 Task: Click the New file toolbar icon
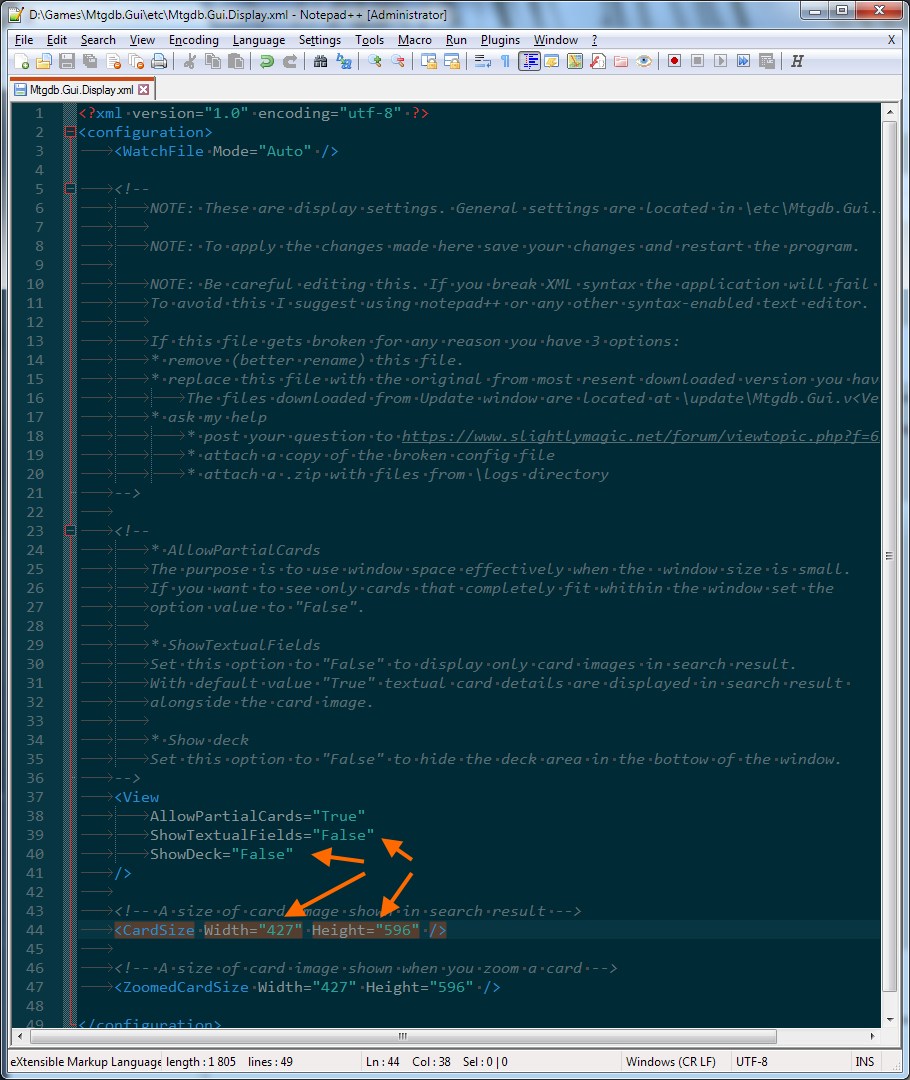click(22, 61)
